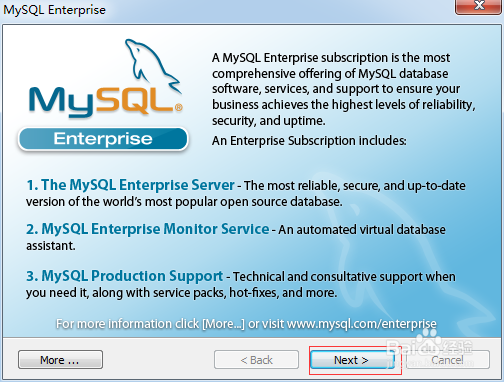Click the "A MySQL Enterprise subscription" paragraph
504x382 pixels.
tap(343, 89)
